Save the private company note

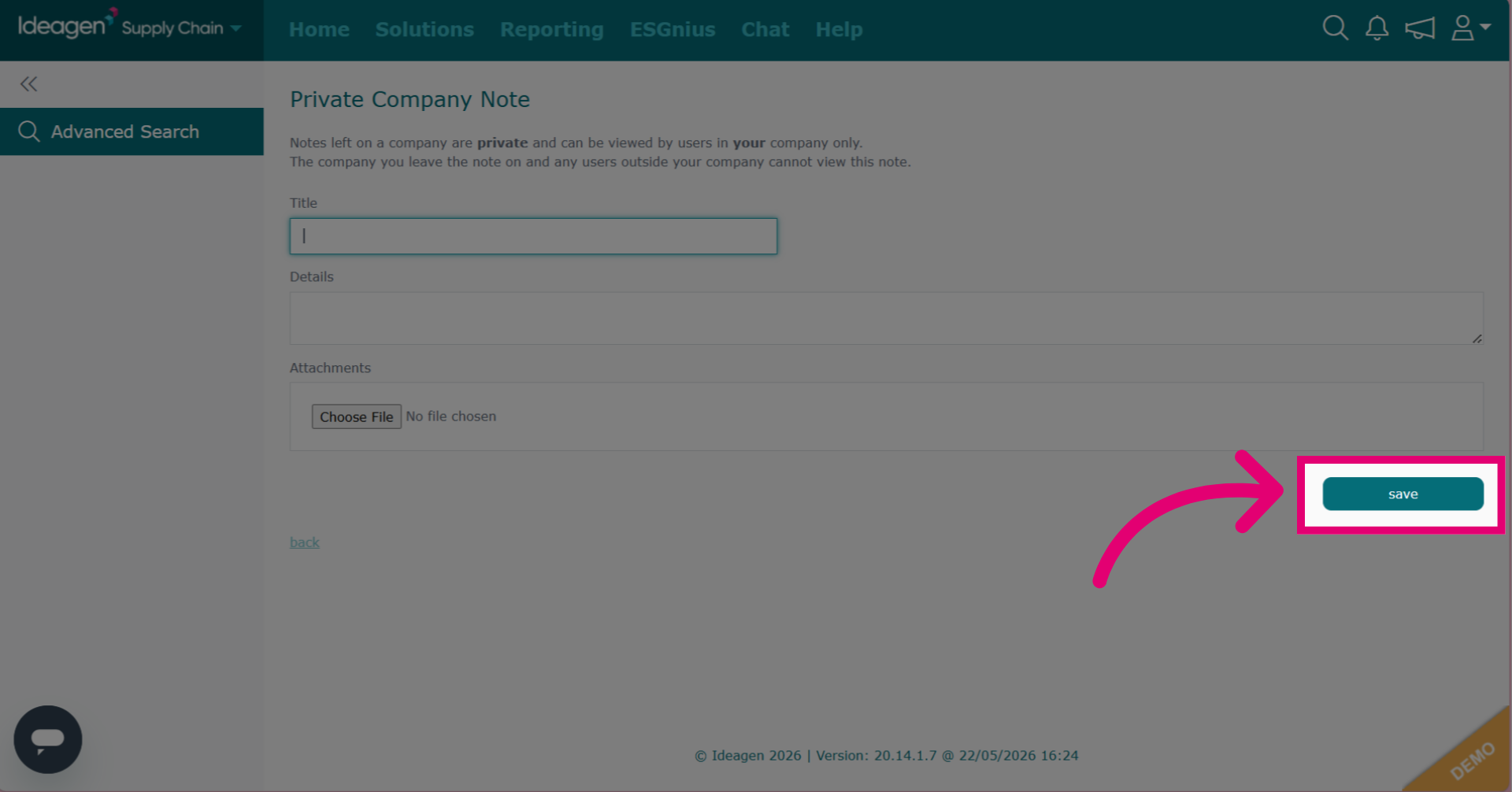click(1403, 494)
